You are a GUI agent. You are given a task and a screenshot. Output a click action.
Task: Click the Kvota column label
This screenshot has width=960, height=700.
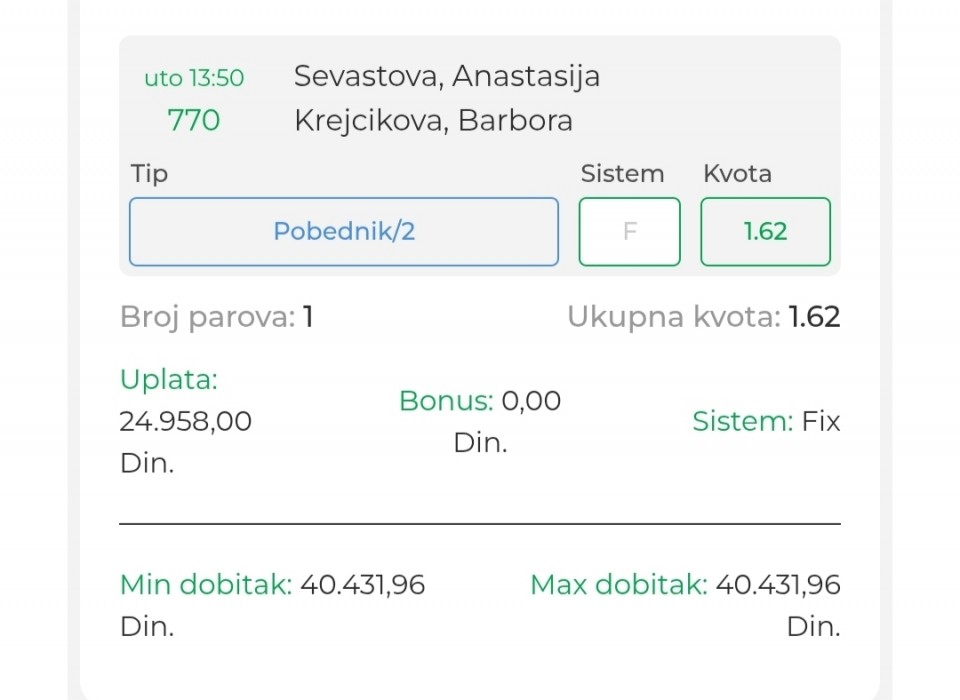click(x=737, y=174)
